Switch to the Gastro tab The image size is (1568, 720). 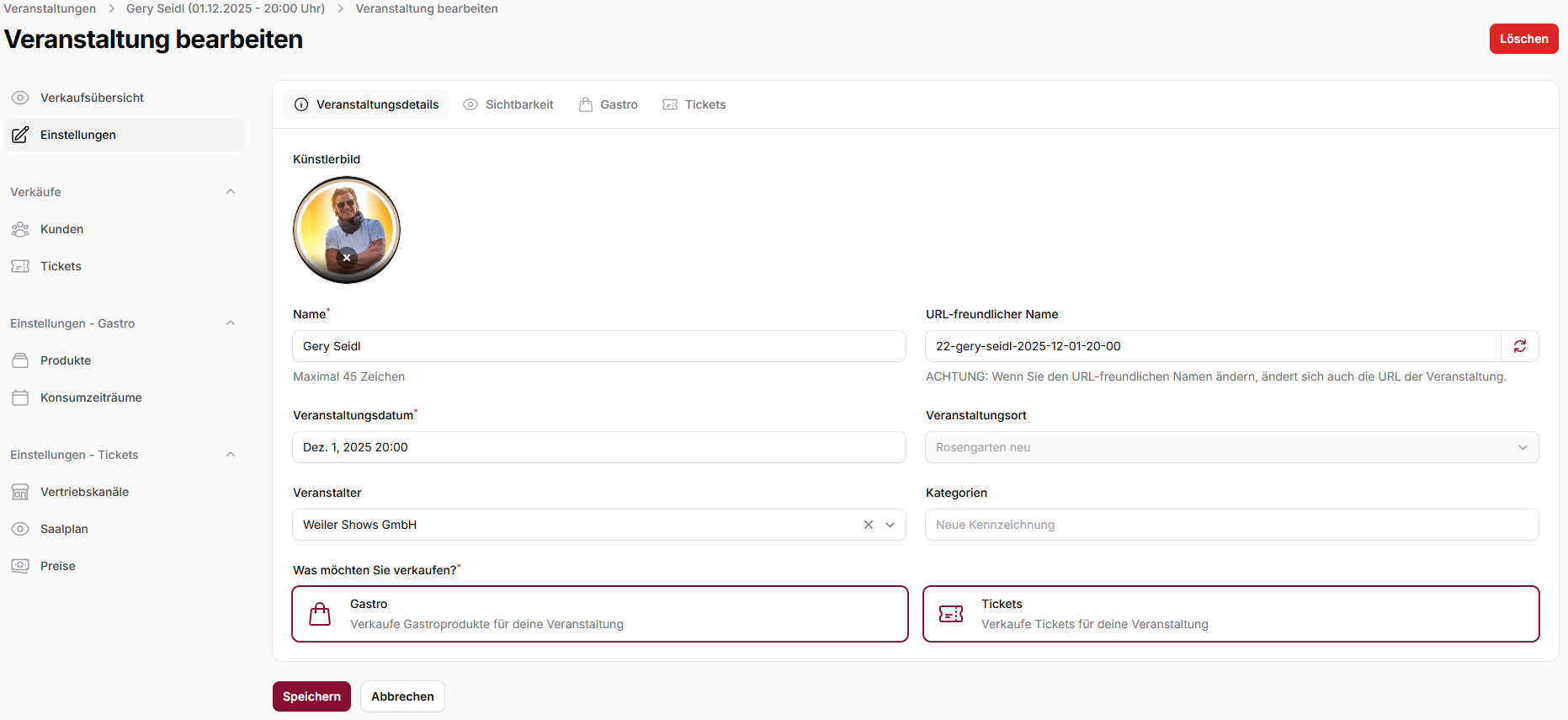609,104
